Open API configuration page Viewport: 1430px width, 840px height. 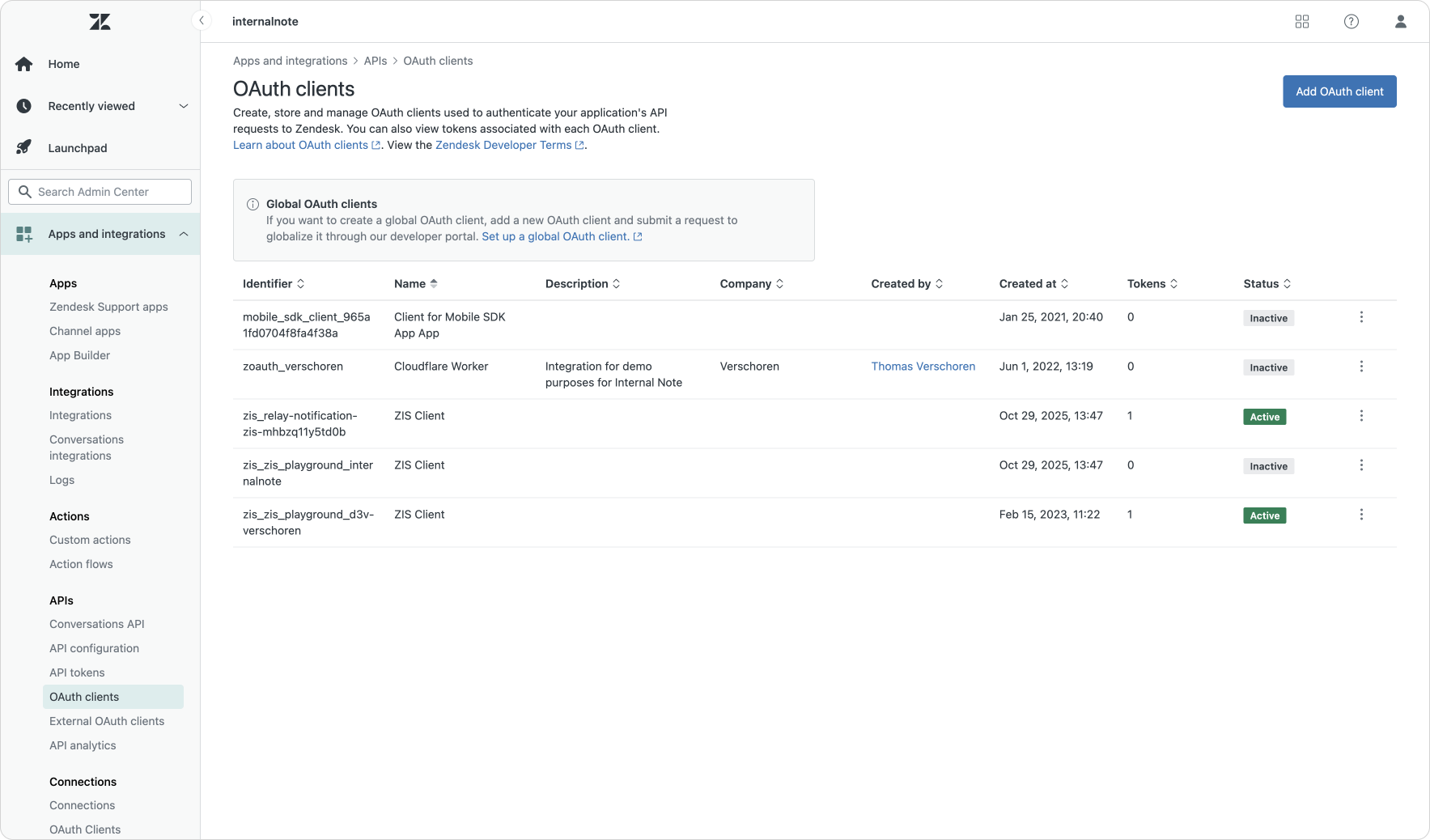tap(94, 648)
